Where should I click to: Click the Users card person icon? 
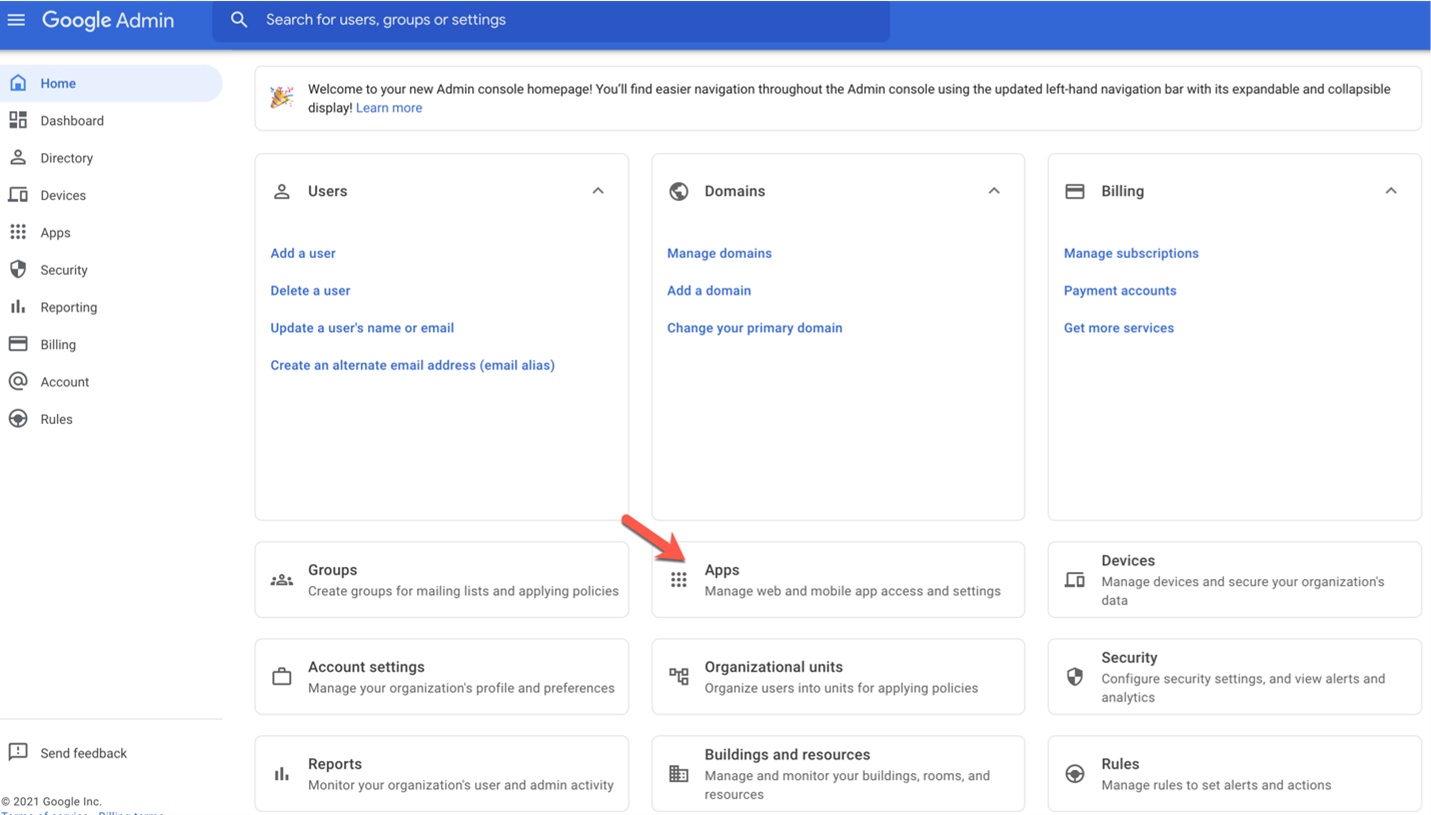tap(282, 191)
